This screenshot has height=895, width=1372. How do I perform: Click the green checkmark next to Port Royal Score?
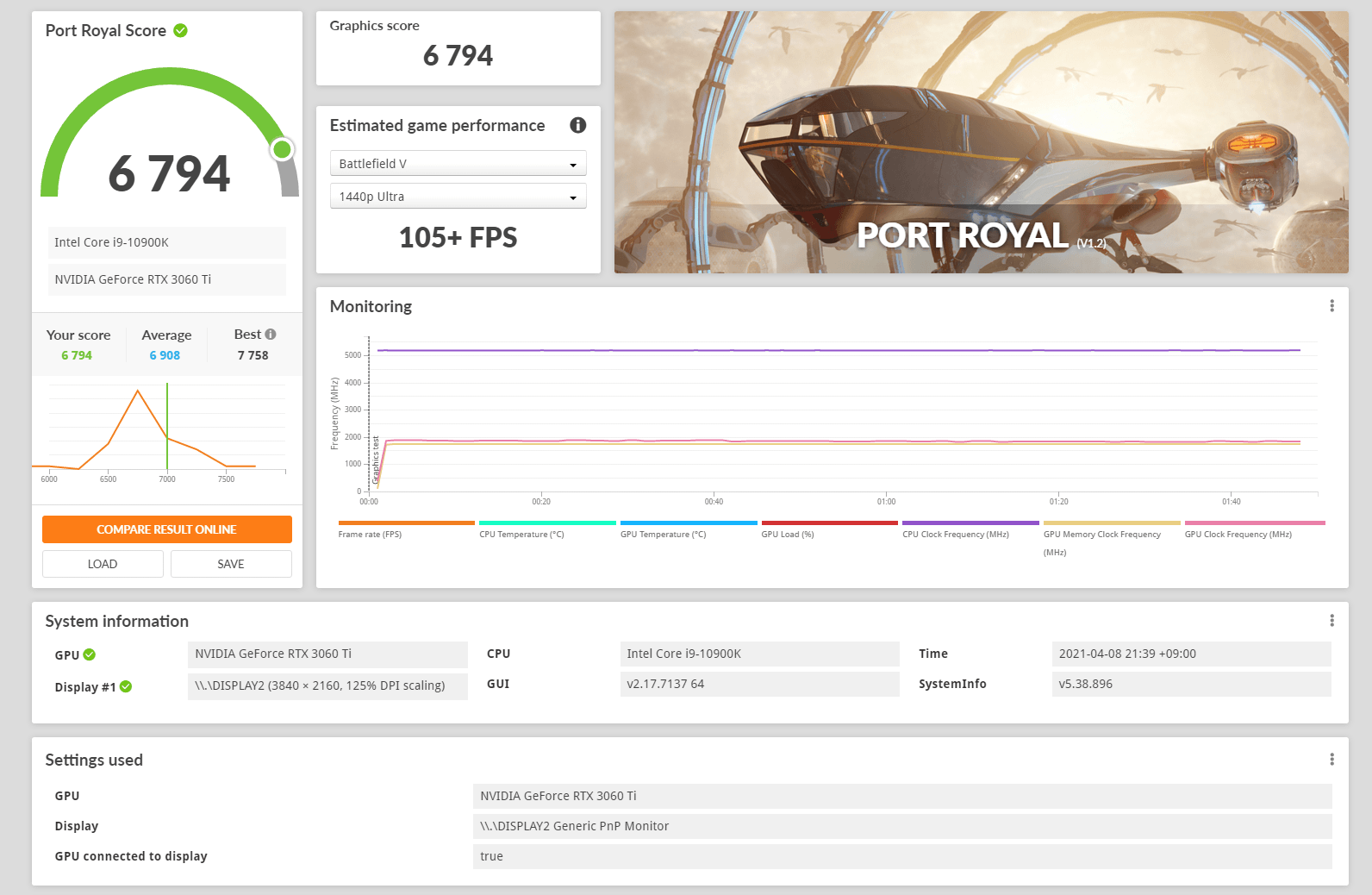point(180,31)
